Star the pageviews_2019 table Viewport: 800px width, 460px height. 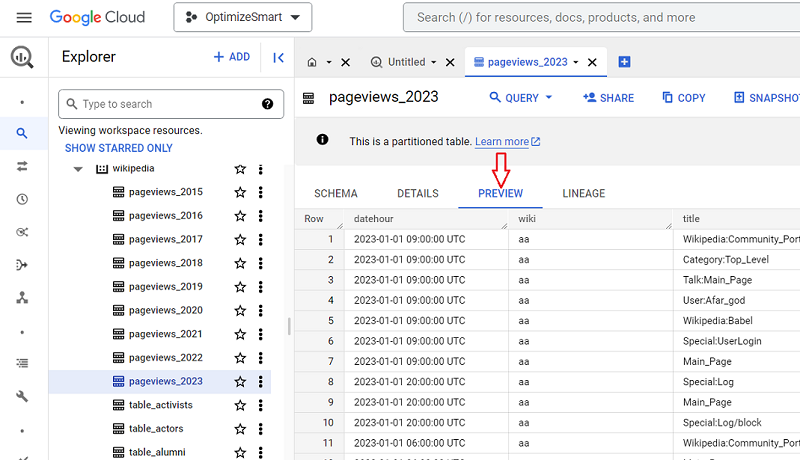pyautogui.click(x=240, y=287)
